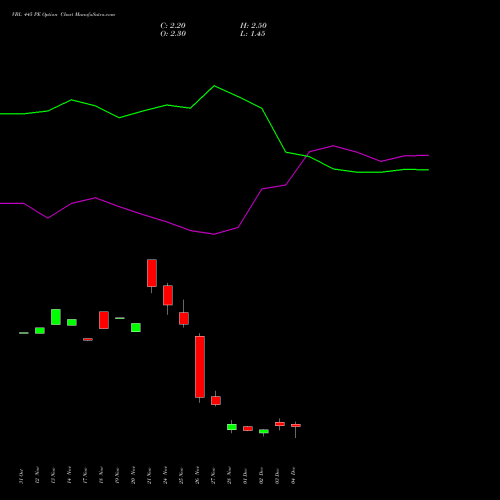Screen dimensions: 500x500
Task: Click the "01 Dec" date axis label
Action: 245,476
